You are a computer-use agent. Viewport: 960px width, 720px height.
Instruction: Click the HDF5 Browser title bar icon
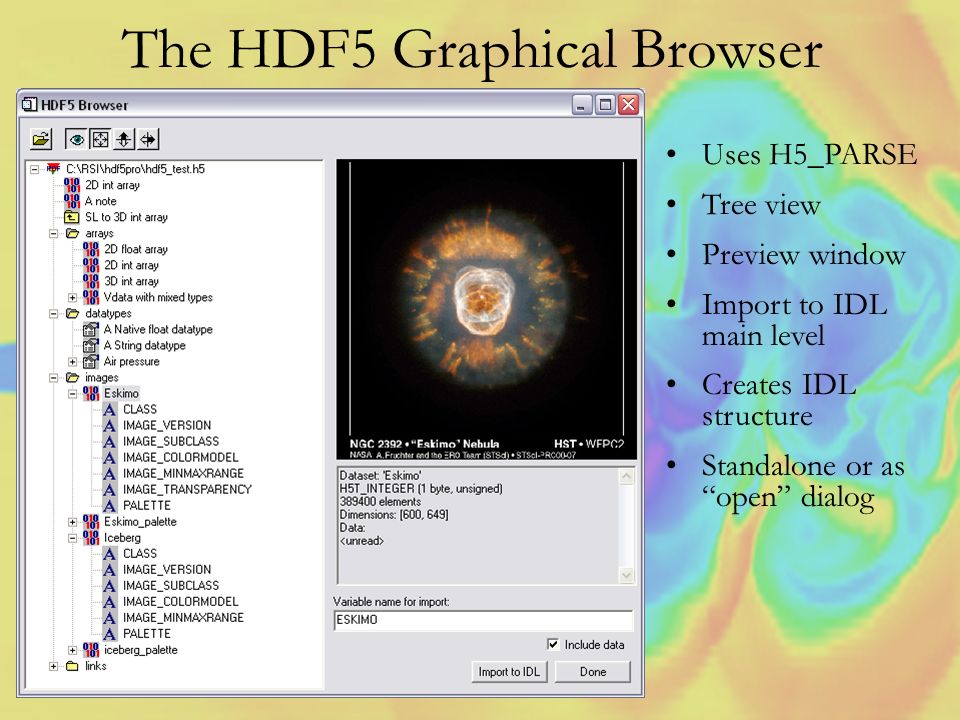pos(29,104)
